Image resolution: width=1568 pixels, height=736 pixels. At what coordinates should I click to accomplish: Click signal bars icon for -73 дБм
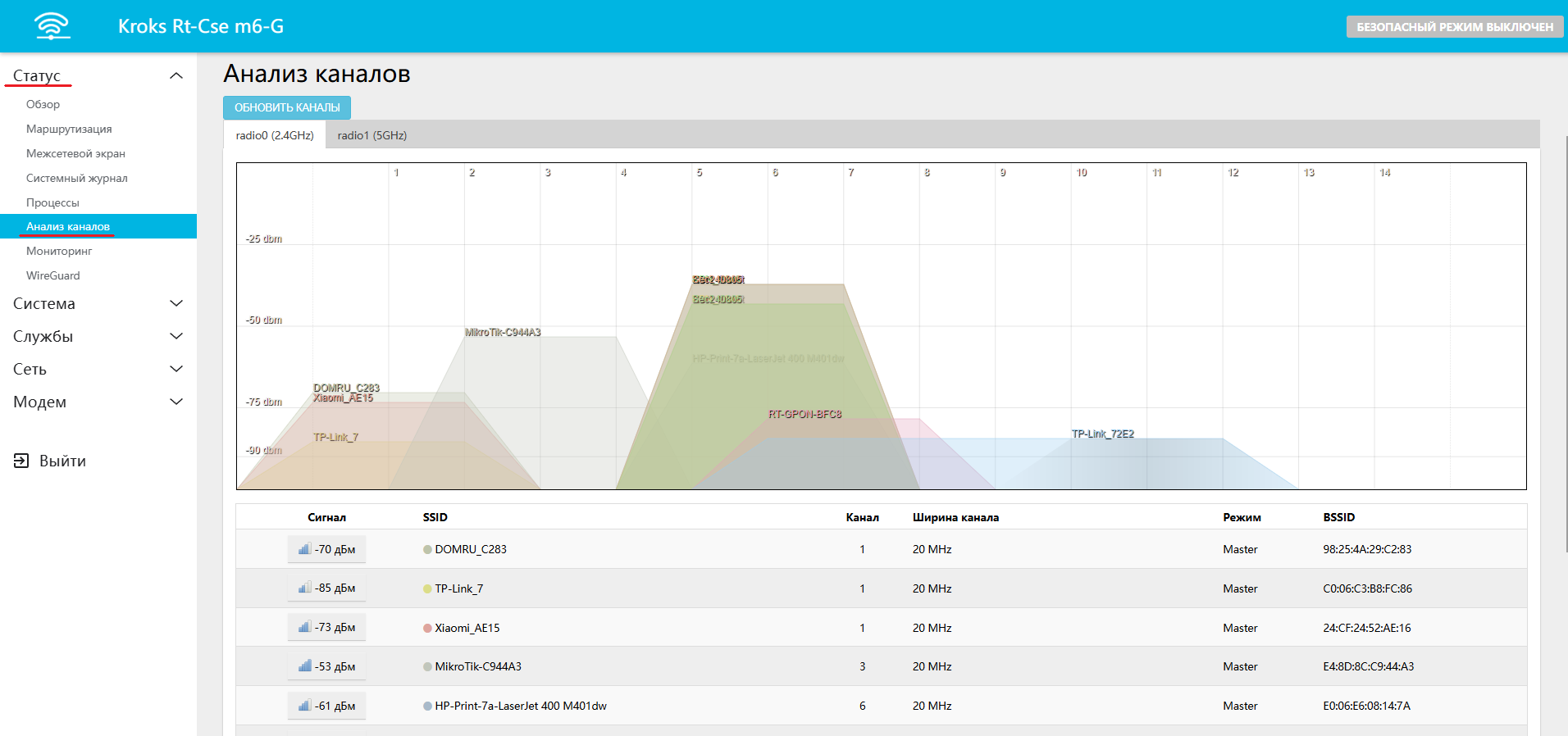pos(304,628)
